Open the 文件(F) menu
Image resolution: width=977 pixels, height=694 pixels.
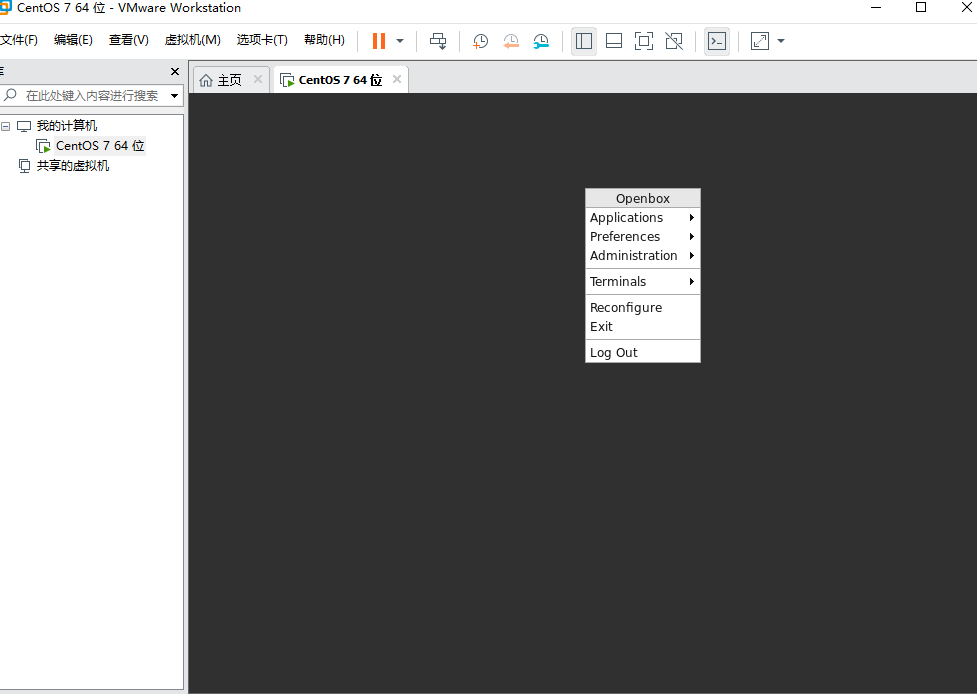[19, 40]
